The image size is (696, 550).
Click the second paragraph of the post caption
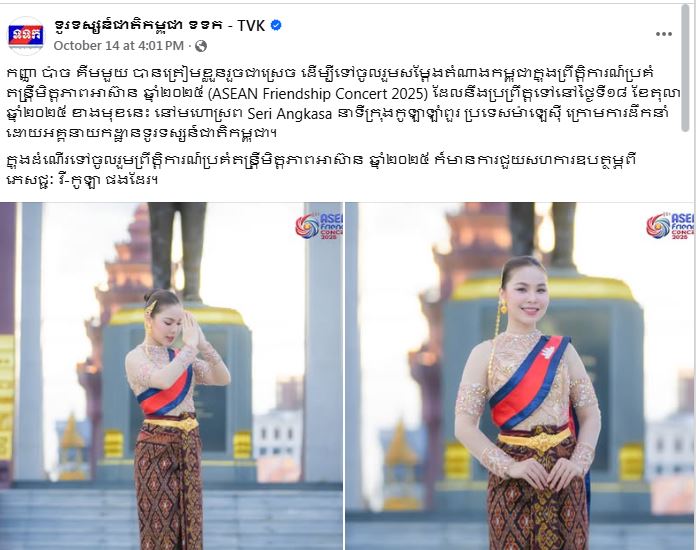click(x=322, y=170)
